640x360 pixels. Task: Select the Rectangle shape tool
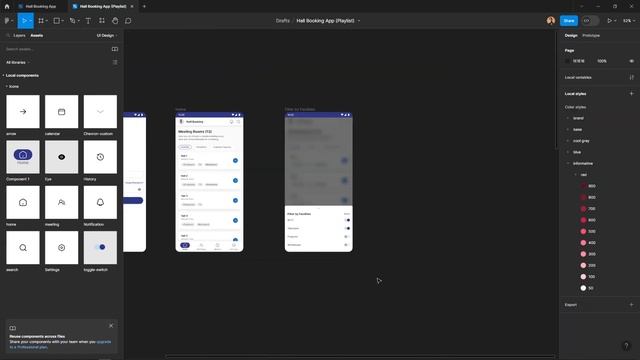57,21
